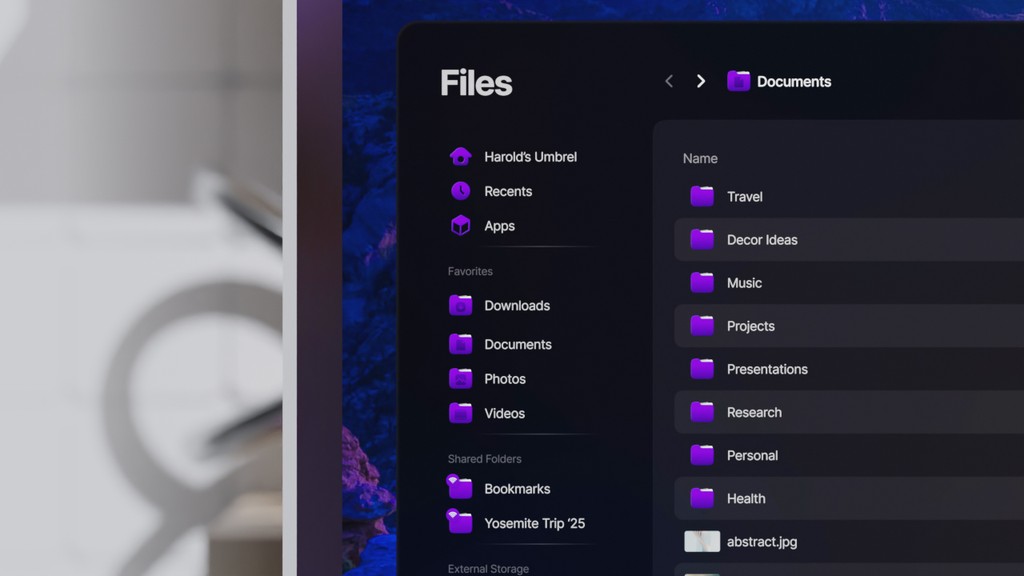Click the Presentations folder name

click(x=767, y=369)
